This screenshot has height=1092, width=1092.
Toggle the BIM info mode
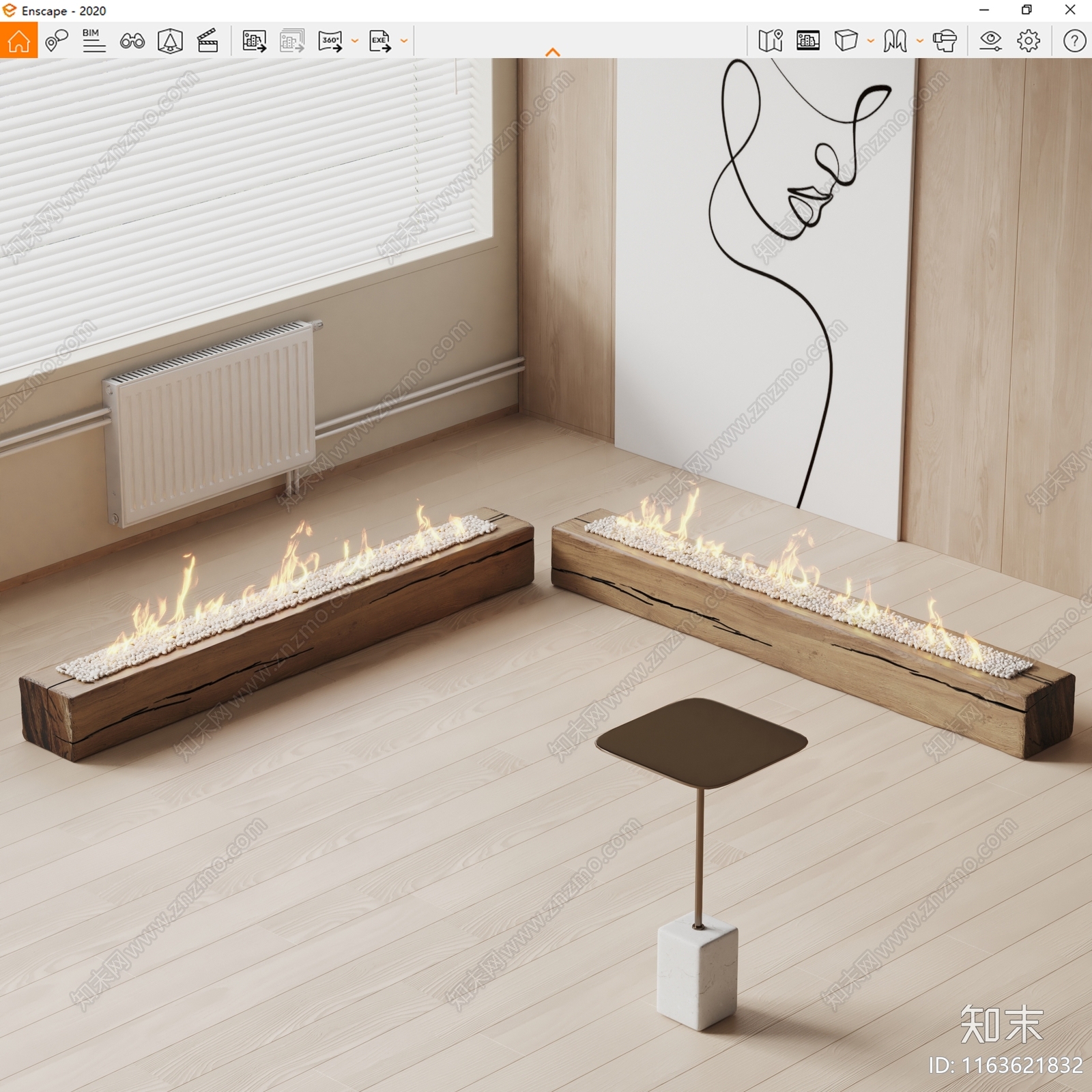(94, 41)
